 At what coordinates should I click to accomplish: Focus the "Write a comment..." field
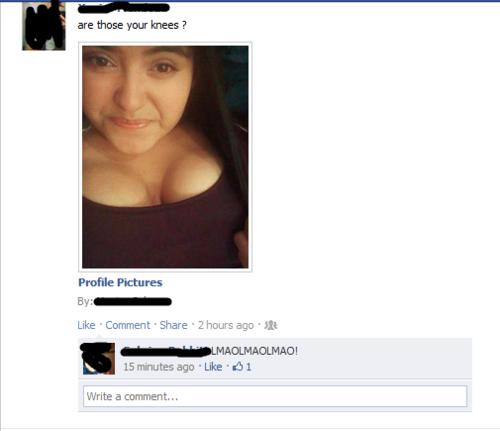275,396
